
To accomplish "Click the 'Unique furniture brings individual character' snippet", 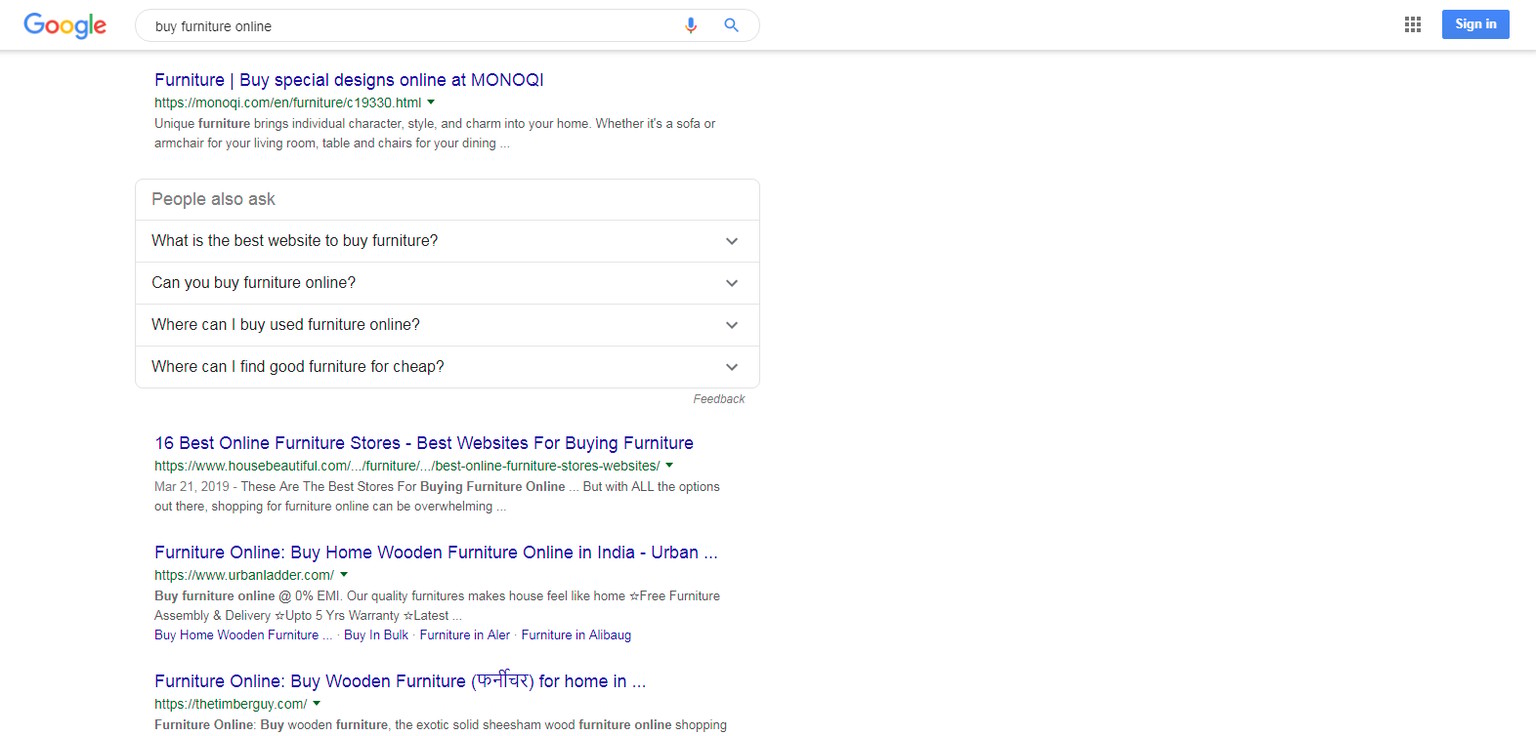I will [x=435, y=134].
